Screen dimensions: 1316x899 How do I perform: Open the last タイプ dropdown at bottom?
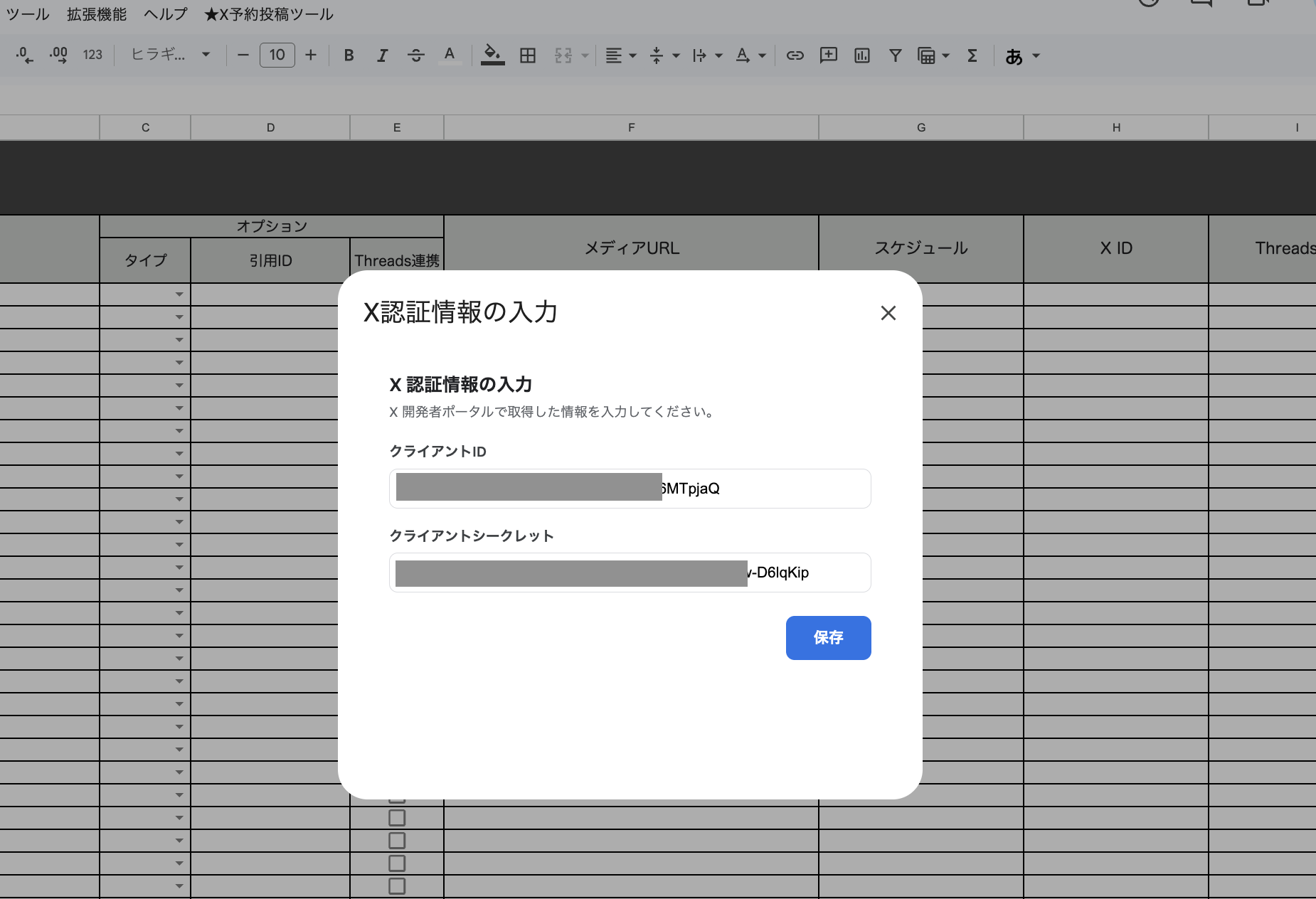click(179, 886)
